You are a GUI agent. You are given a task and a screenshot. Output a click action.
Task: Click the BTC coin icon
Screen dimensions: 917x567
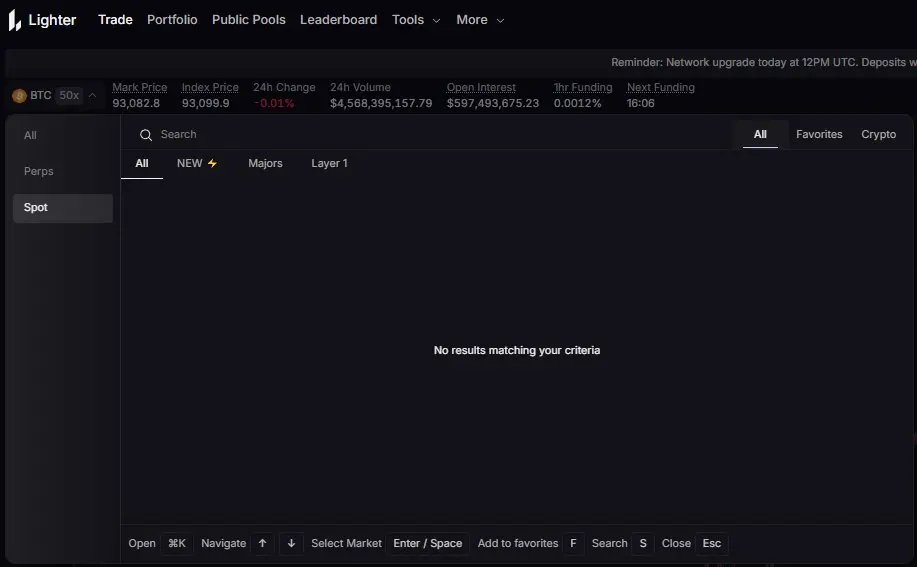tap(19, 95)
